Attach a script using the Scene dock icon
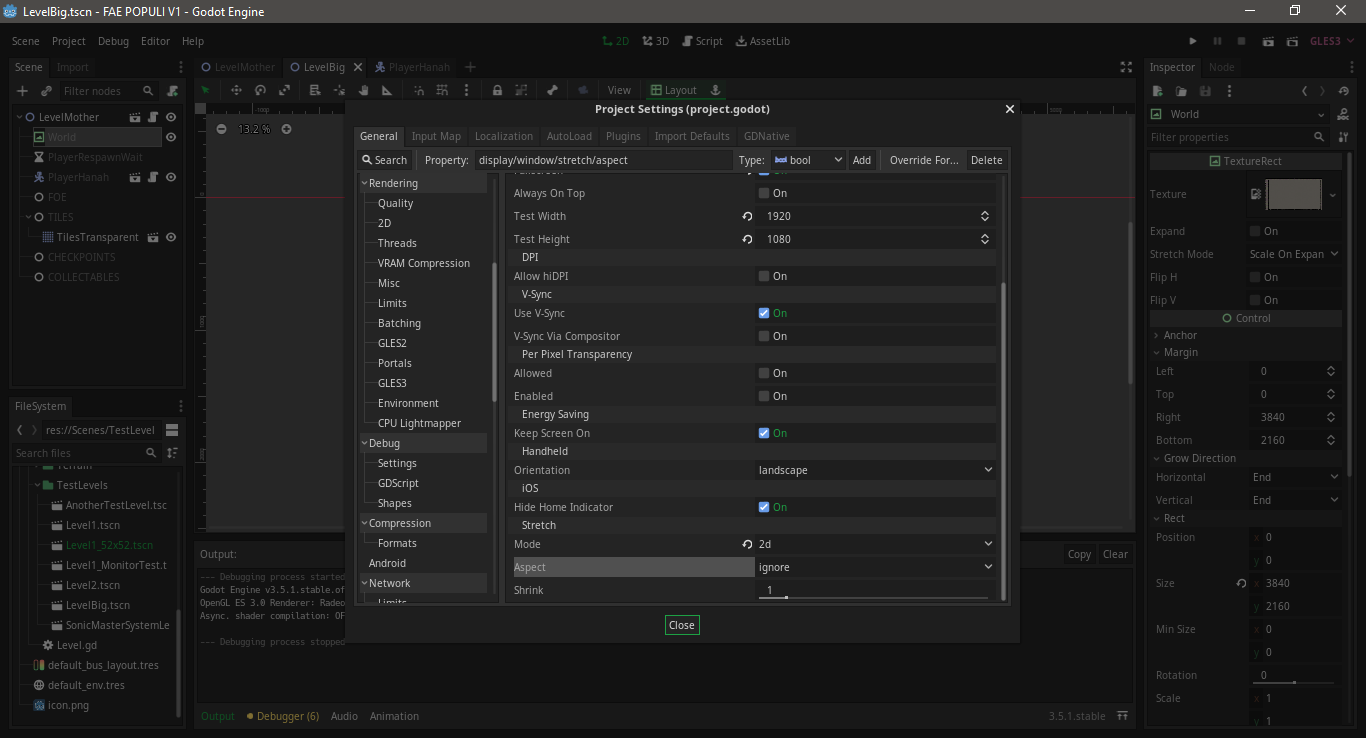 (173, 91)
